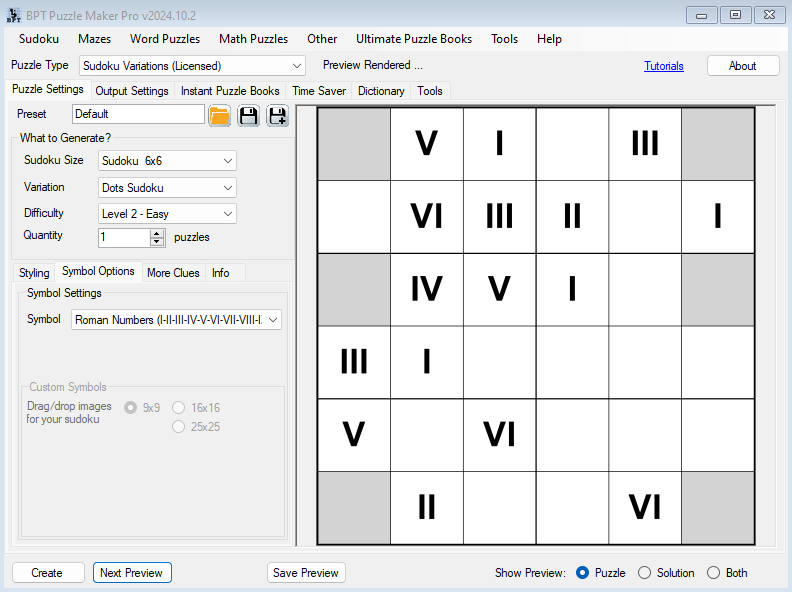Decrease puzzle quantity with down arrow
This screenshot has height=592, width=792.
pos(157,242)
